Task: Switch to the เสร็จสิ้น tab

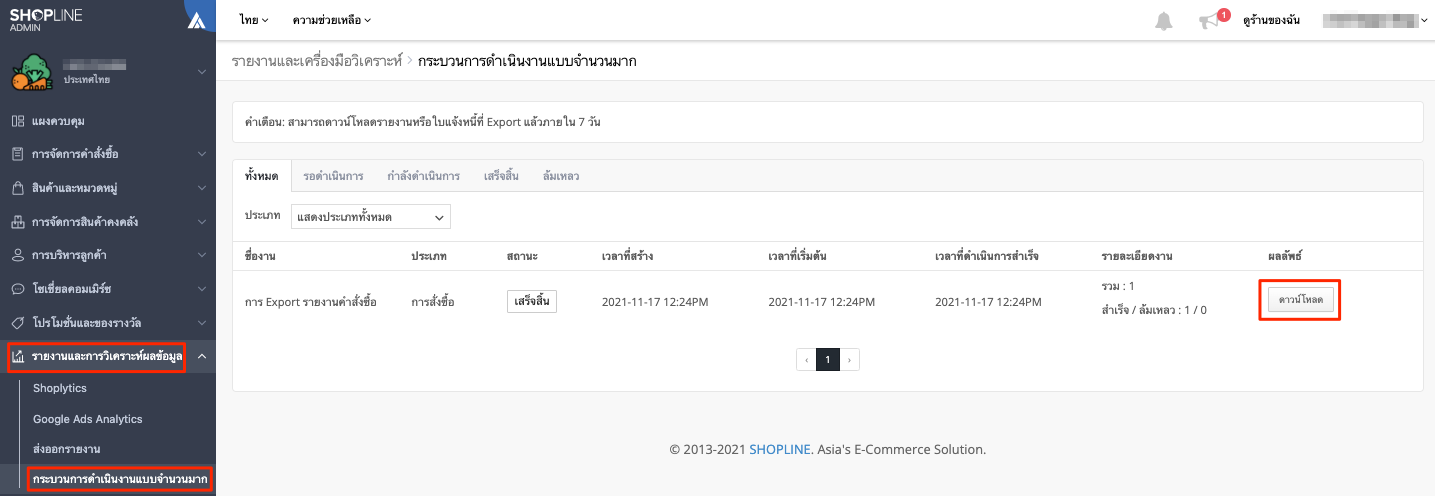Action: tap(501, 175)
